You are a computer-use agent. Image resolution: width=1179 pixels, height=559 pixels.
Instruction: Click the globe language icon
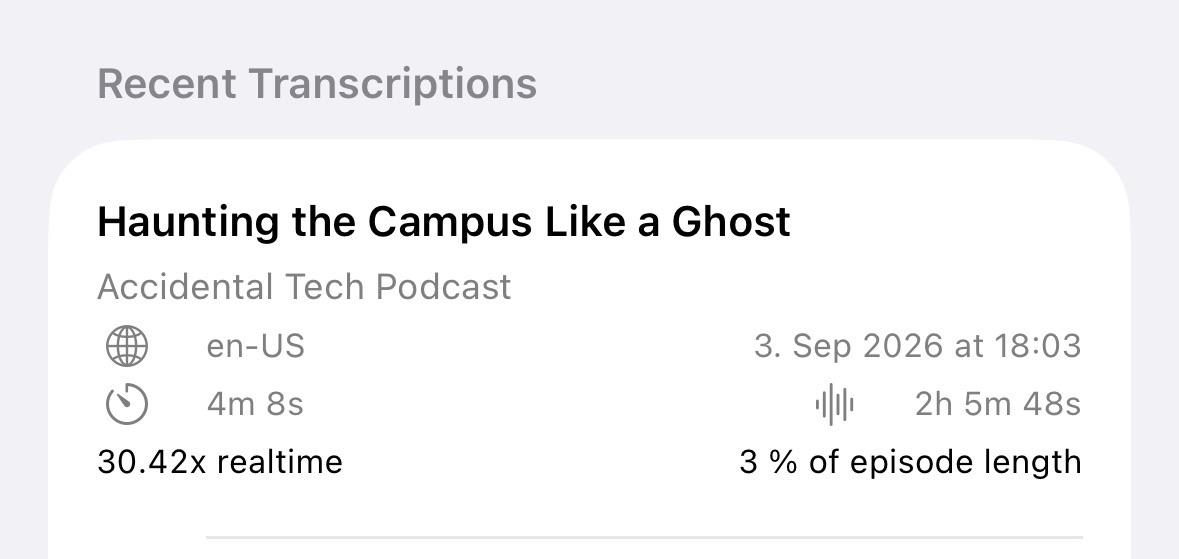click(x=127, y=347)
